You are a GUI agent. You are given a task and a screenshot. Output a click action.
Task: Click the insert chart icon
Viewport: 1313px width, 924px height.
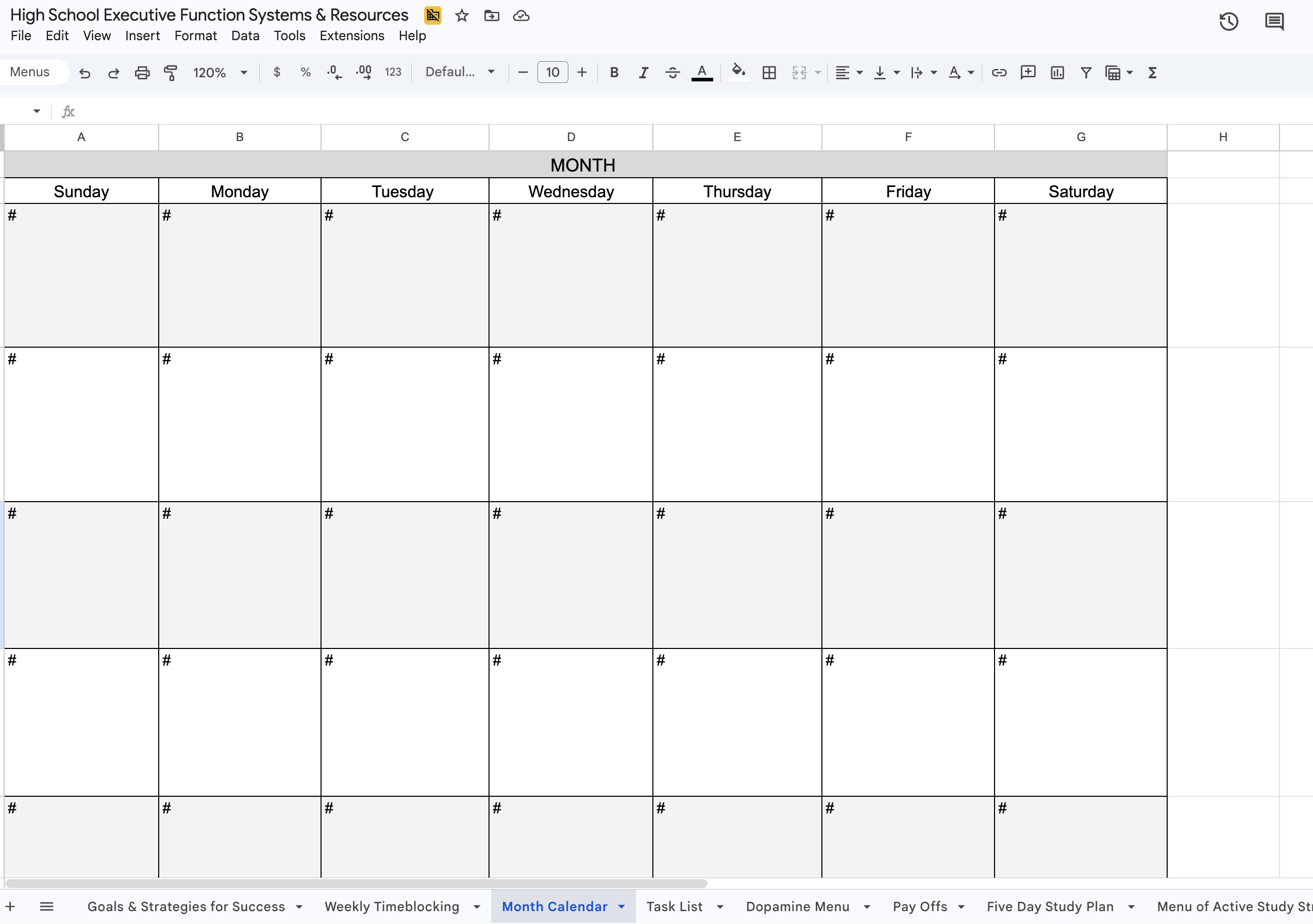pos(1057,73)
